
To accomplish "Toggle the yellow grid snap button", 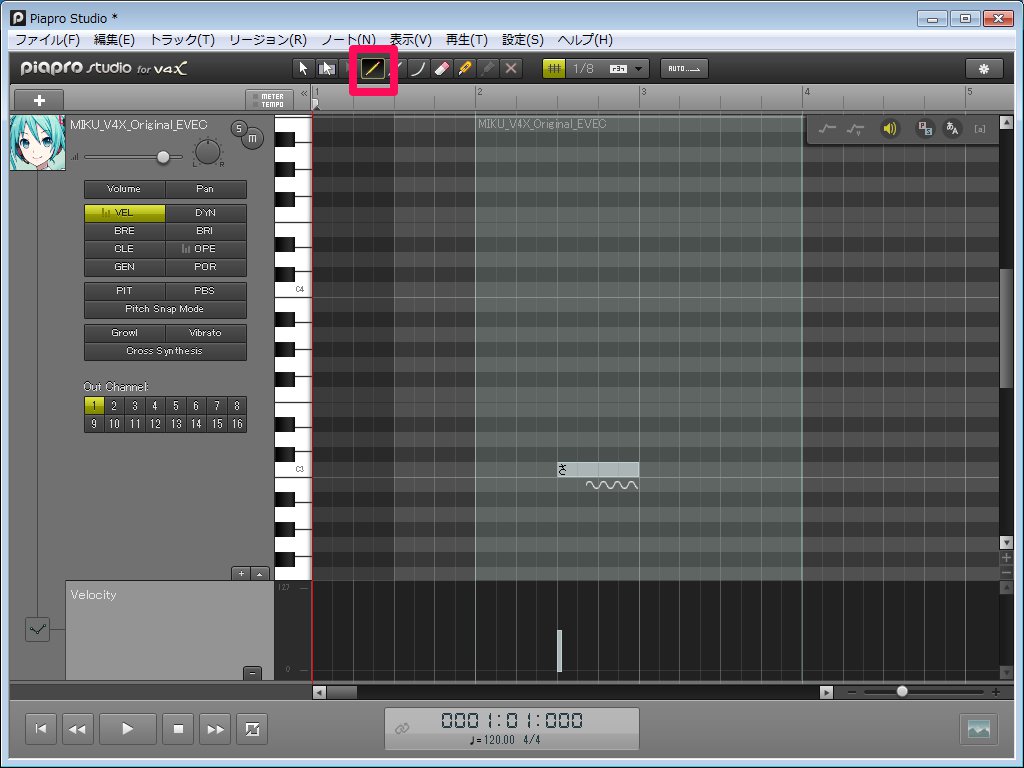I will pos(554,69).
